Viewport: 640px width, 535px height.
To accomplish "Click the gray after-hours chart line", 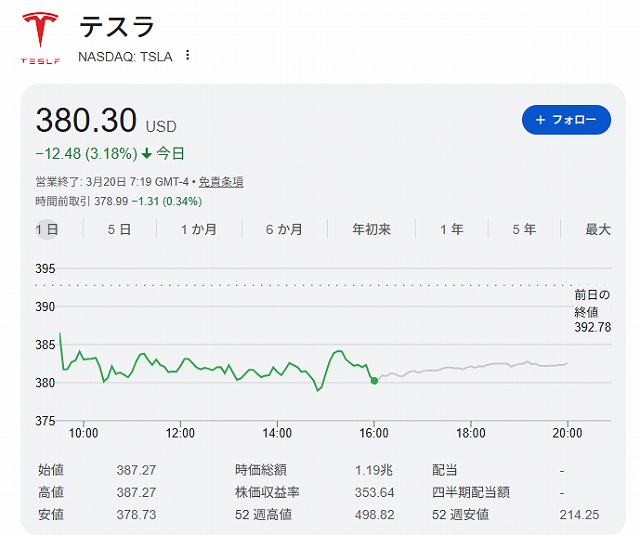I will pyautogui.click(x=470, y=368).
